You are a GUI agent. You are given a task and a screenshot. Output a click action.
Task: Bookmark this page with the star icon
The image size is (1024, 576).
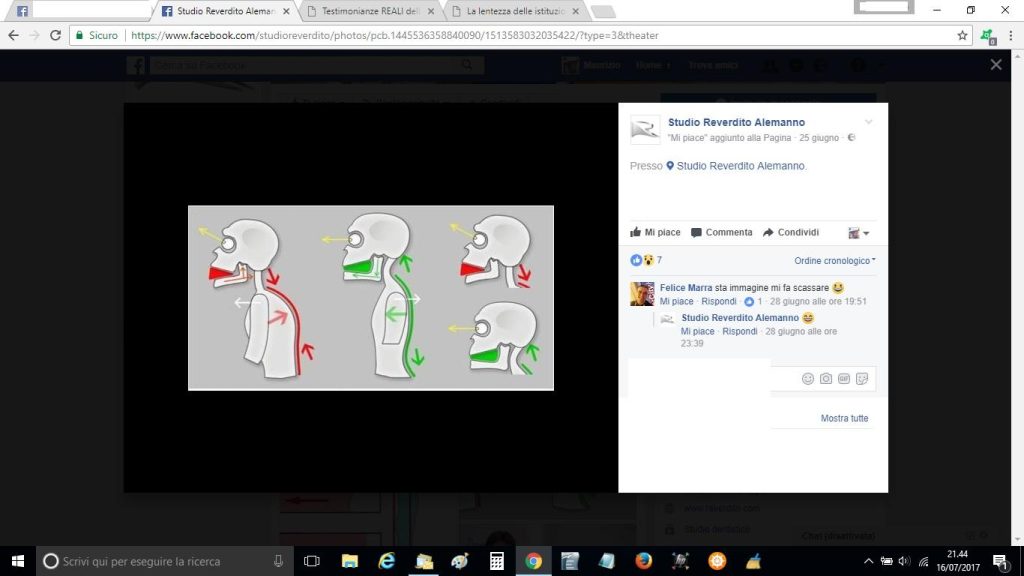(x=962, y=35)
